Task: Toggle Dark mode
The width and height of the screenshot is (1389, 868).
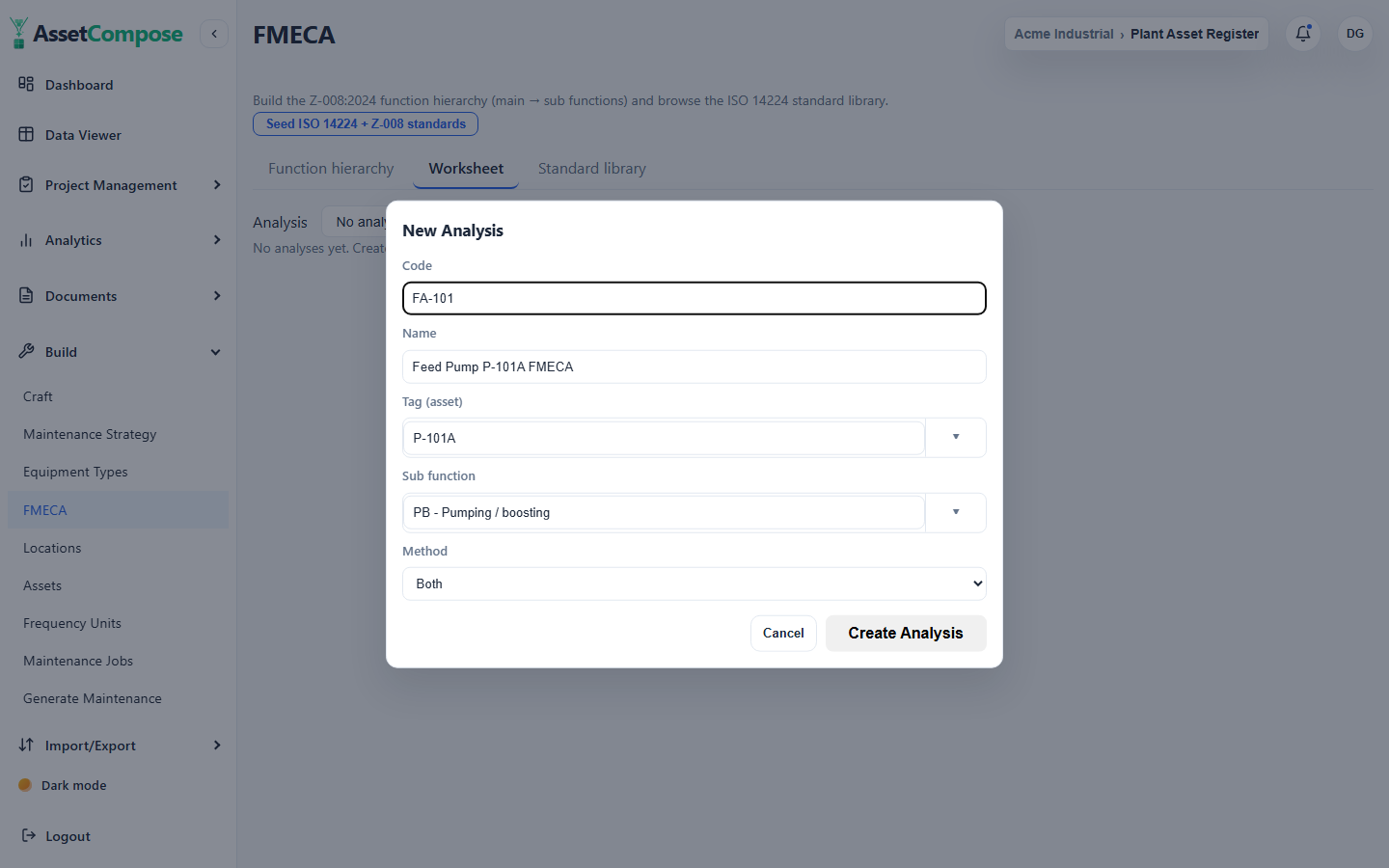Action: point(63,785)
